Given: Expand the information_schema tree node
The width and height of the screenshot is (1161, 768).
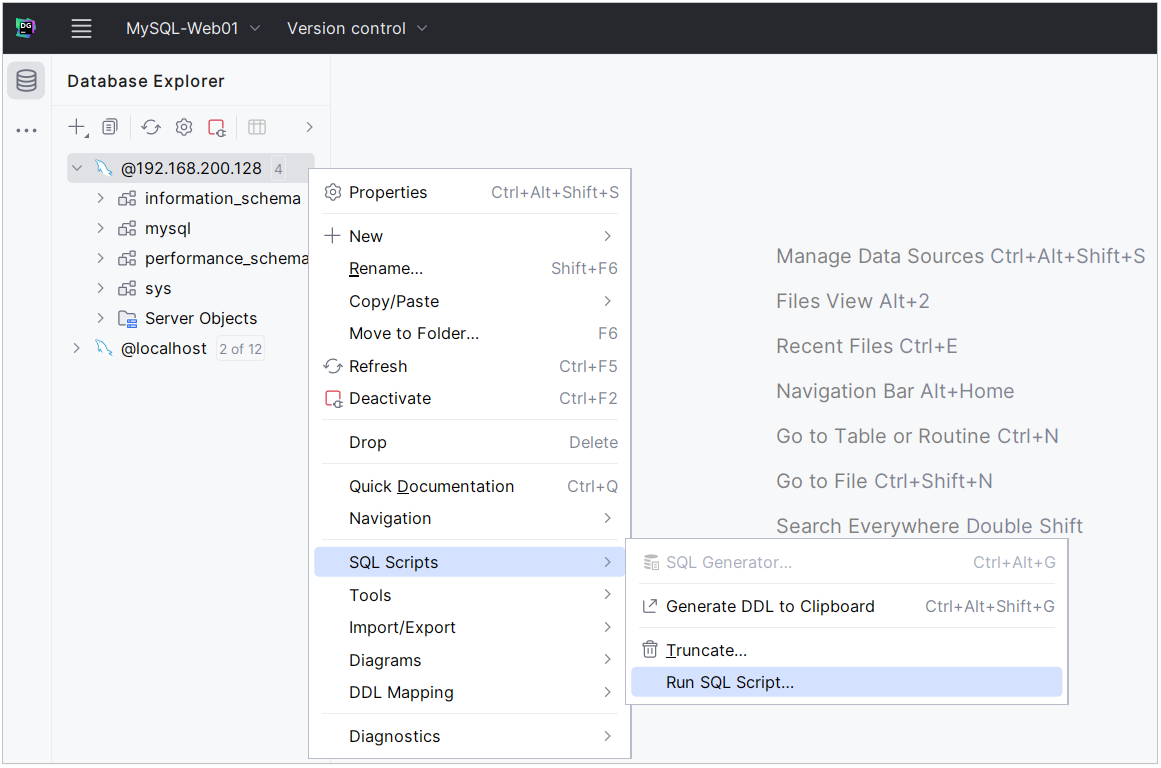Looking at the screenshot, I should coord(100,198).
